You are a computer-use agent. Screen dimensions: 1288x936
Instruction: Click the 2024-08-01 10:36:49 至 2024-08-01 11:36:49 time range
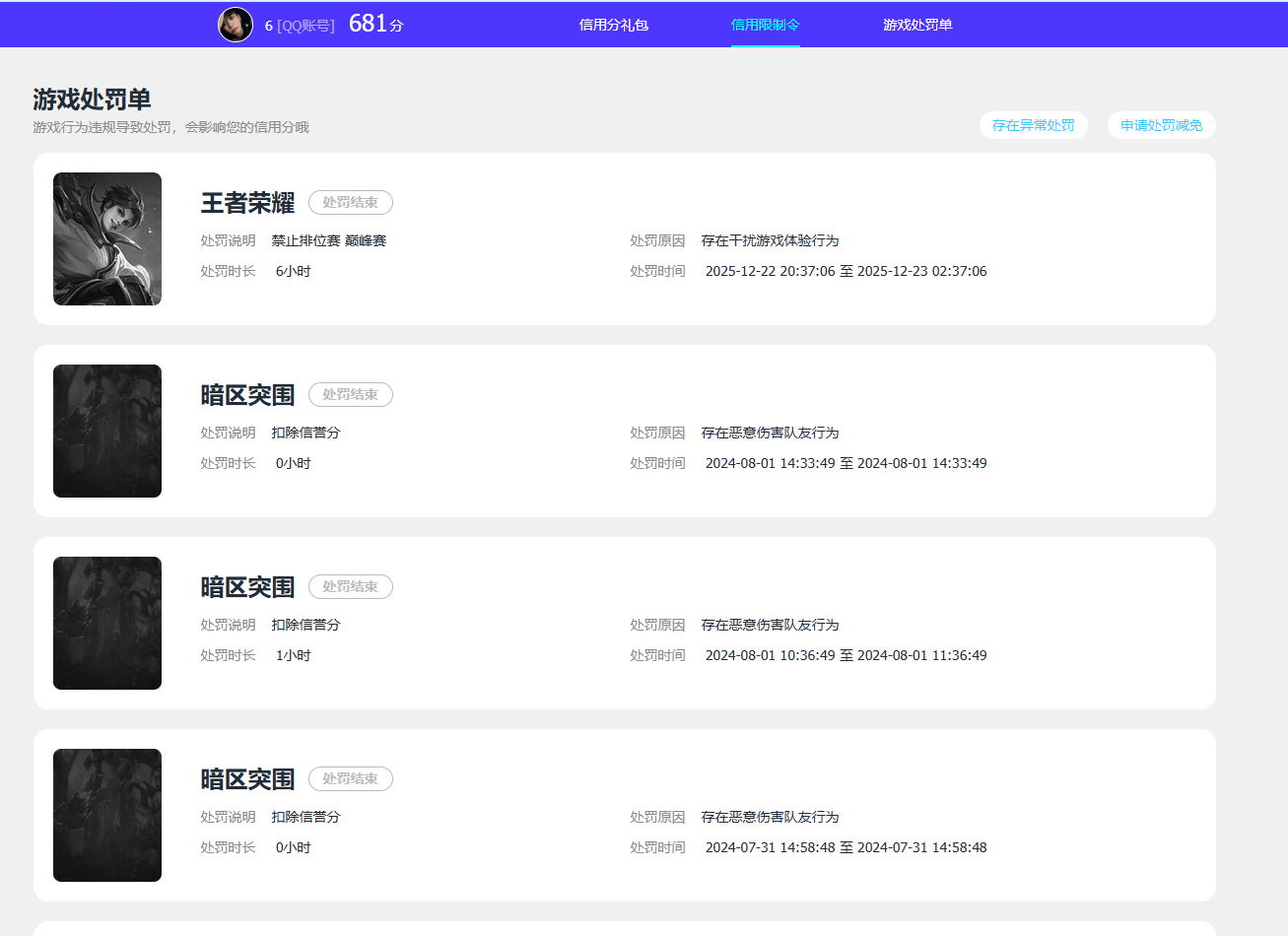847,655
